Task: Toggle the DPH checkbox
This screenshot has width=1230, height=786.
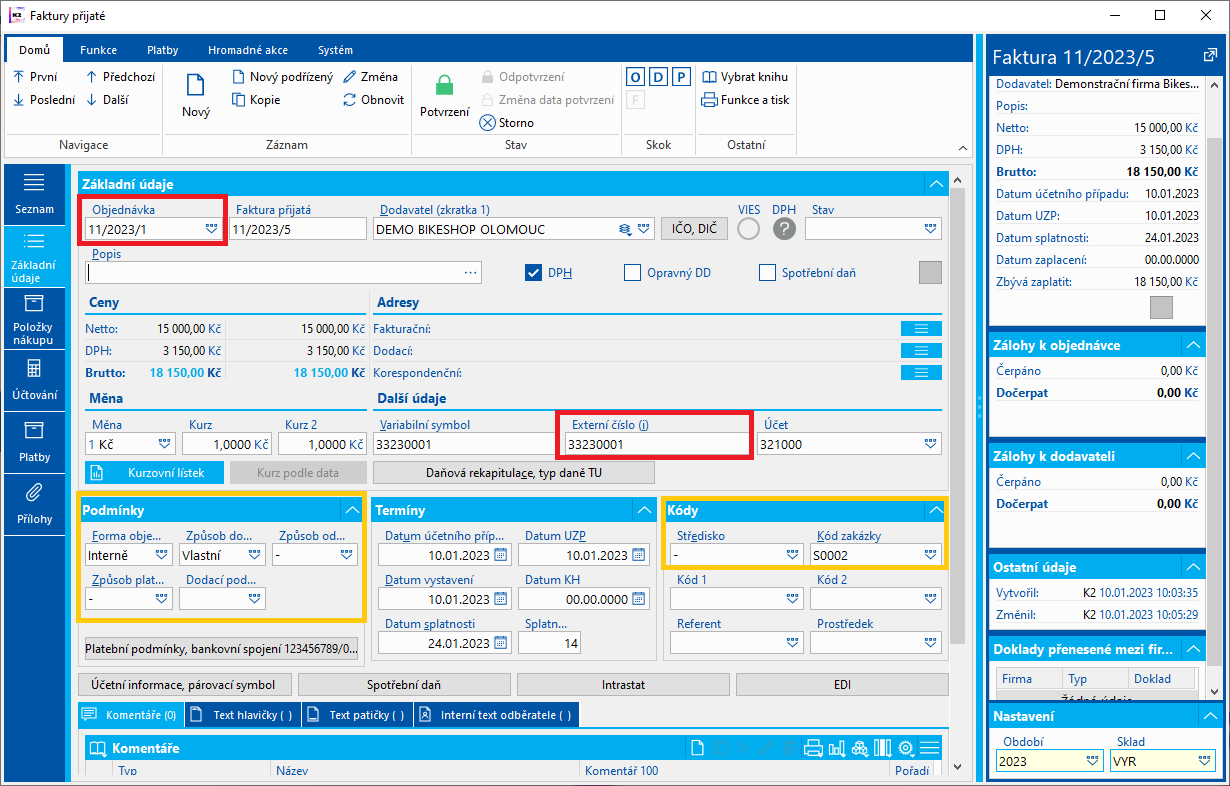Action: (x=533, y=272)
